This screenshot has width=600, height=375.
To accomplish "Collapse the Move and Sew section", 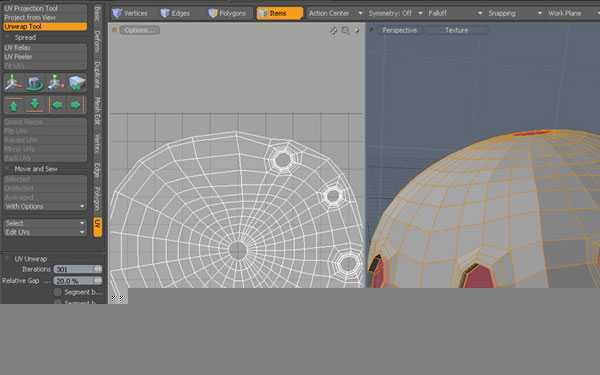I will click(x=7, y=169).
